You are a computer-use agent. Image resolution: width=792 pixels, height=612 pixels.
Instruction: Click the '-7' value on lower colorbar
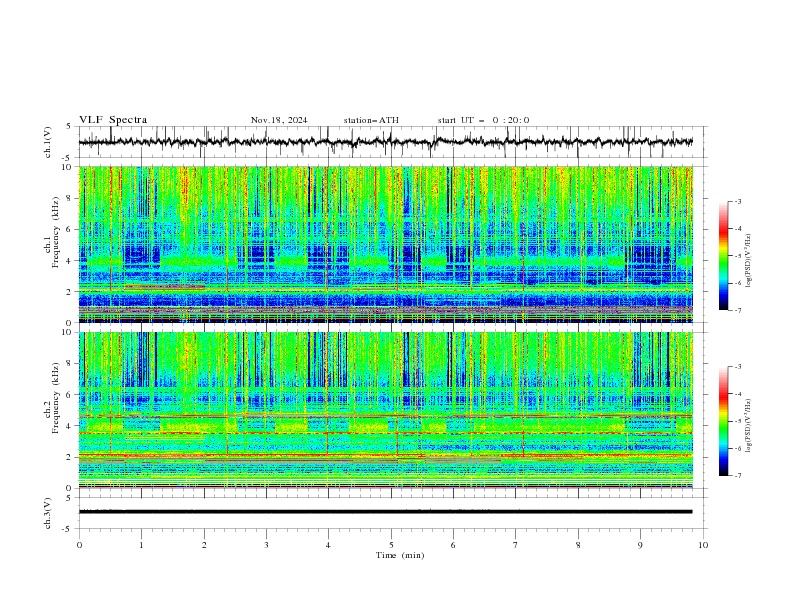click(737, 475)
